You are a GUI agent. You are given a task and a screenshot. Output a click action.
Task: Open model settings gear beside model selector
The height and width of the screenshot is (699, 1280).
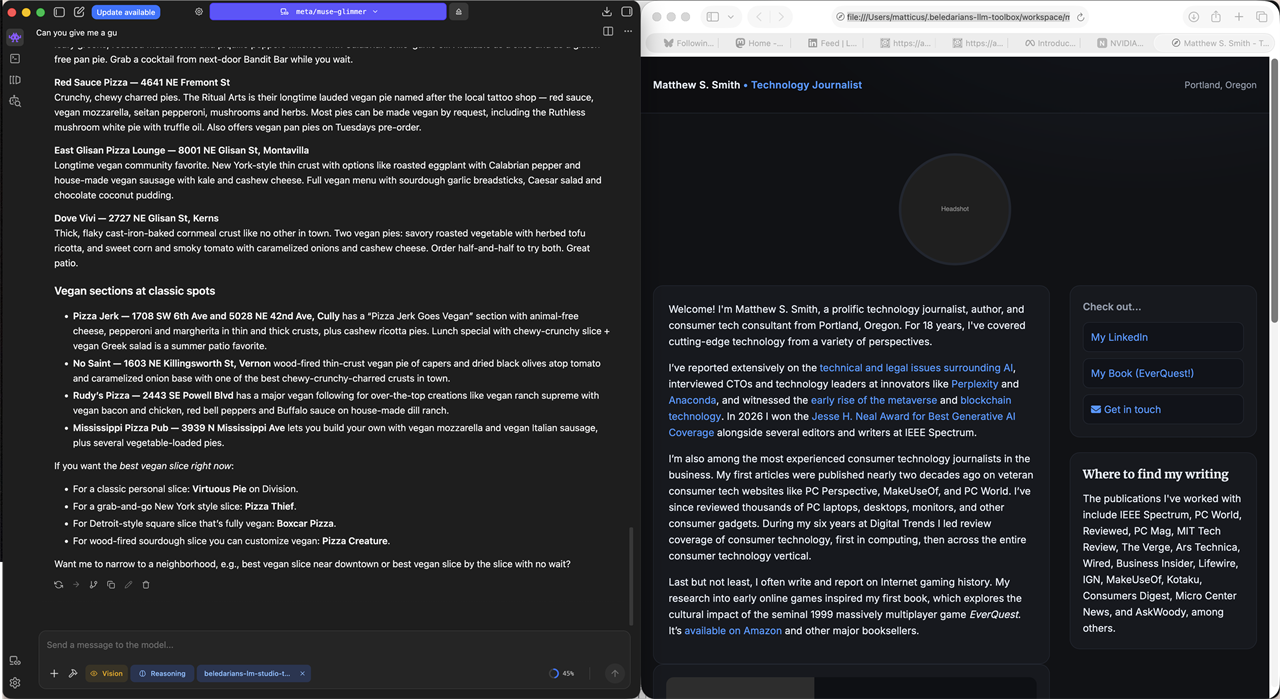(x=199, y=12)
